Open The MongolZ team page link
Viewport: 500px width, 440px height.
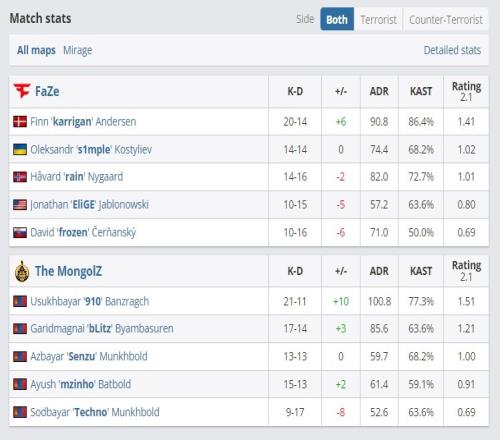point(68,271)
